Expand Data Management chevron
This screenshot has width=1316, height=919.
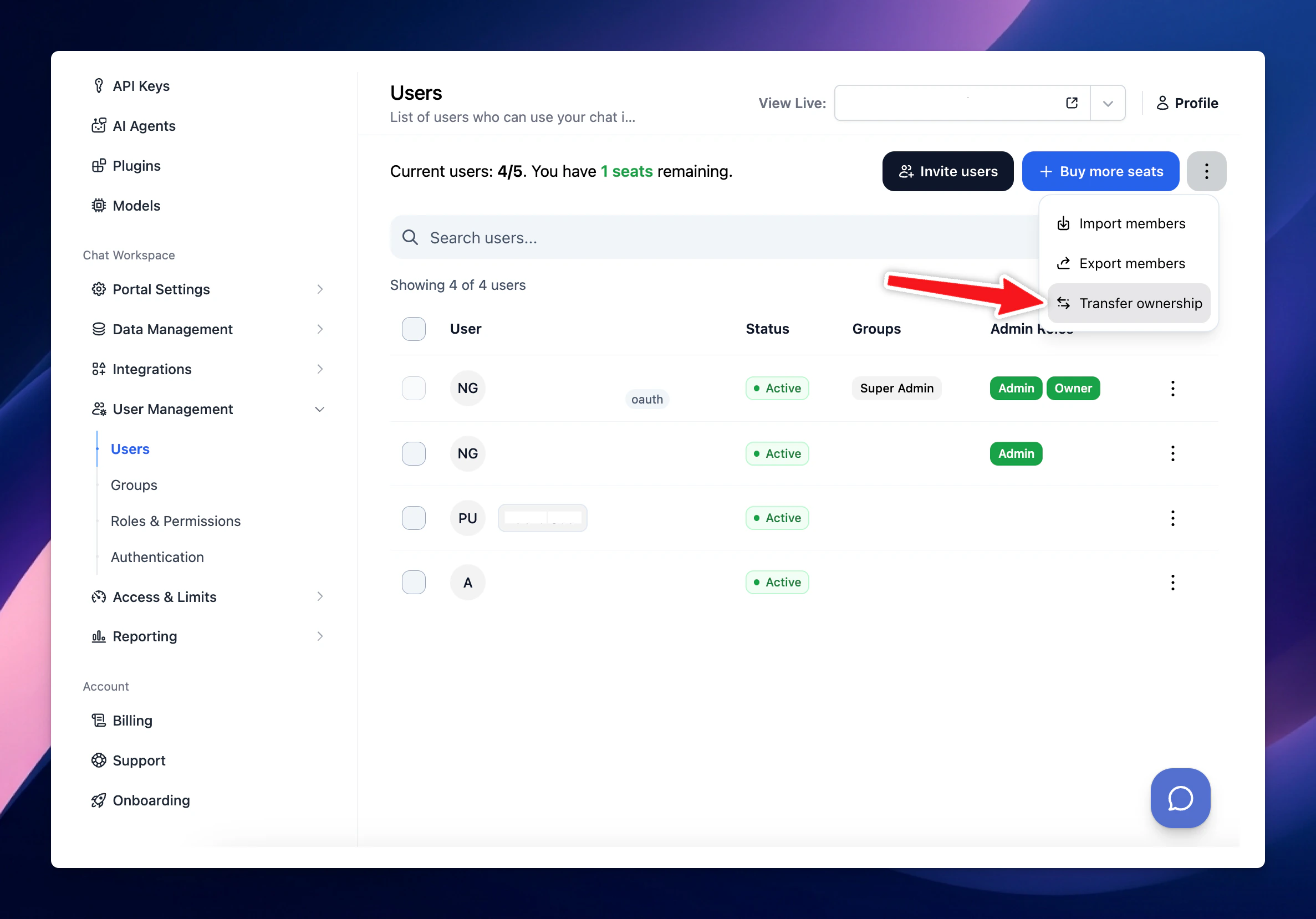320,329
